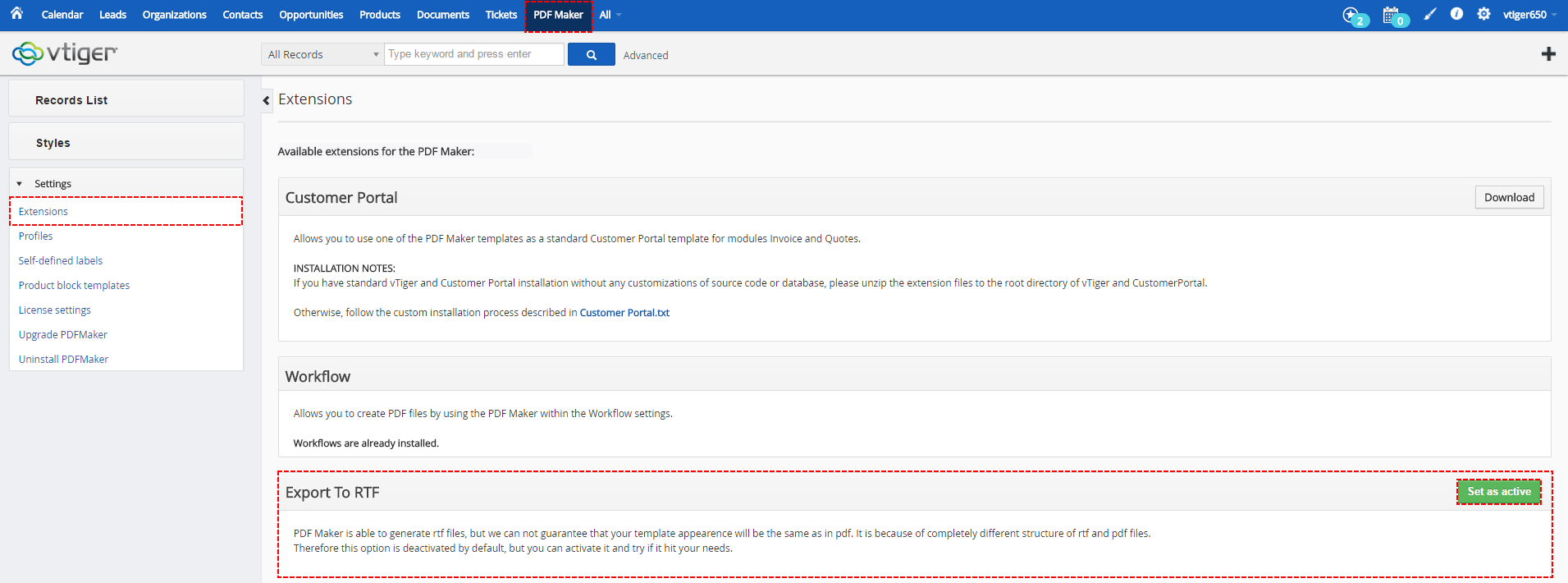Click 'Workflows are already installed.' text

click(x=366, y=443)
